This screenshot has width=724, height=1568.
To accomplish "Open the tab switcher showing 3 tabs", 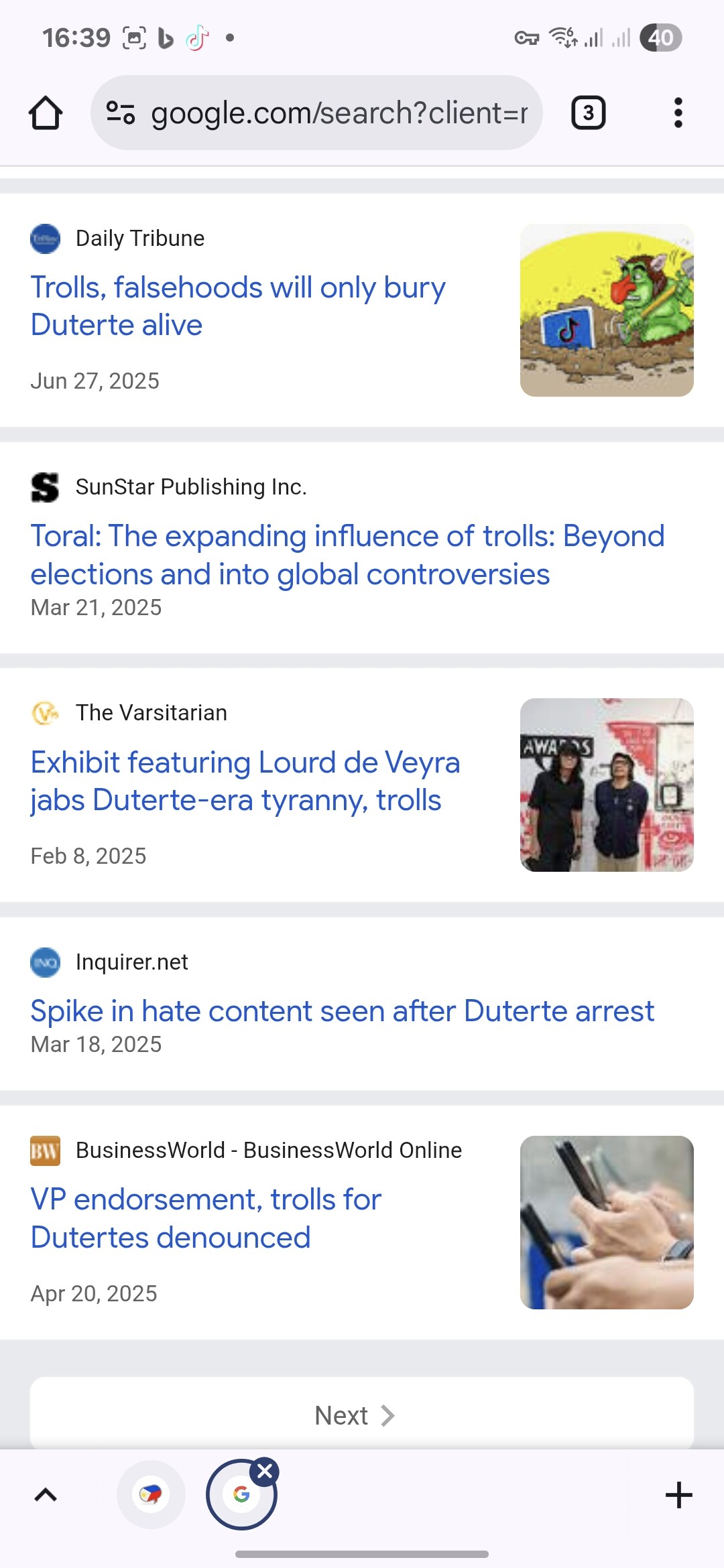I will [x=588, y=113].
